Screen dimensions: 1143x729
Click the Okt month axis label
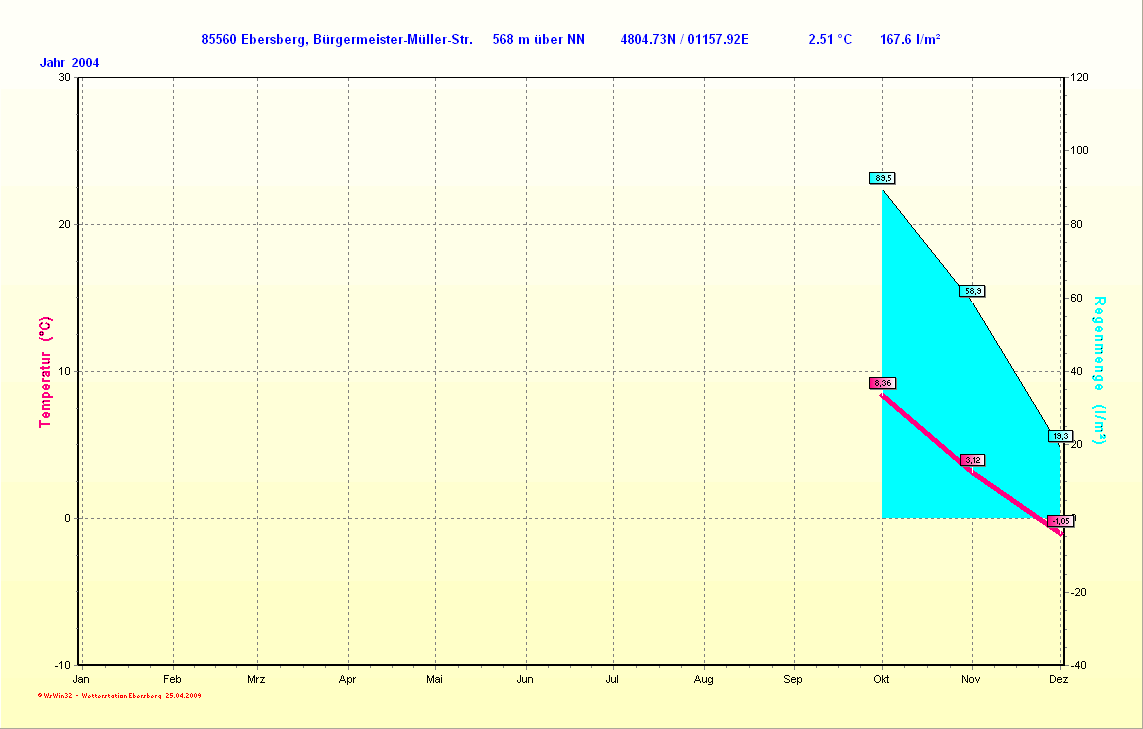coord(882,680)
